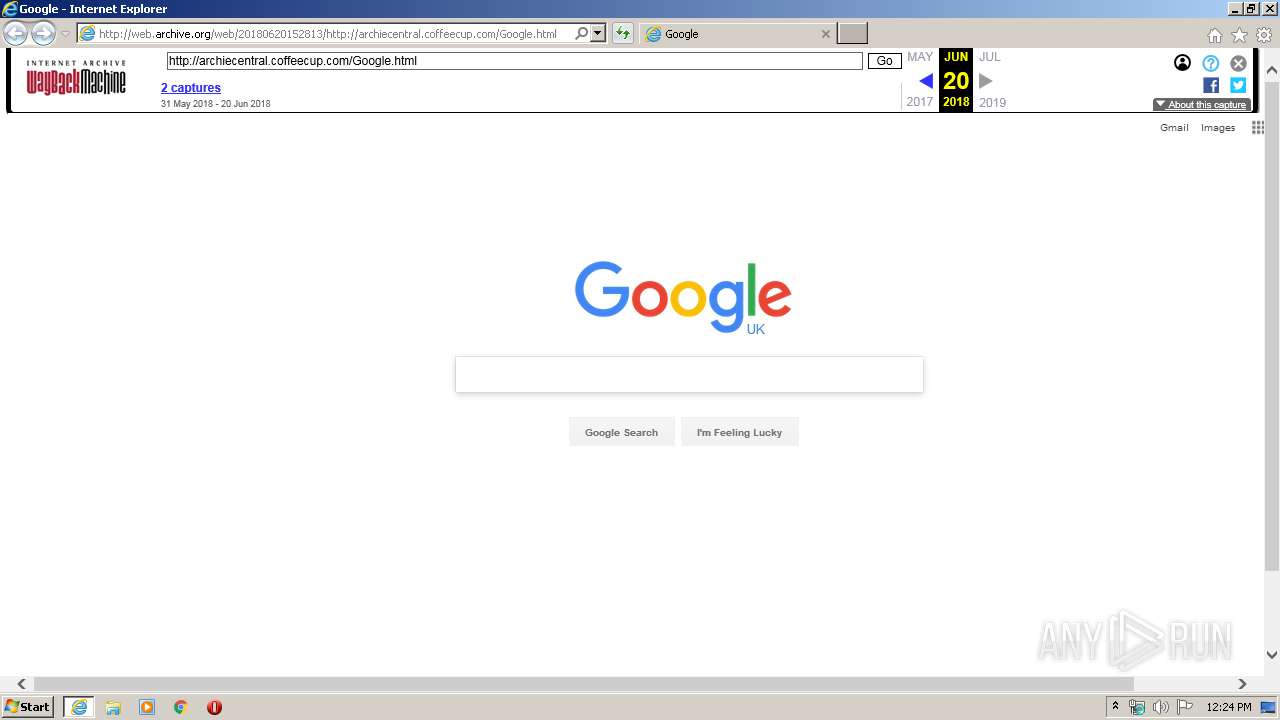Click horizontal scrollbar right arrow
The width and height of the screenshot is (1280, 720).
click(x=1242, y=684)
